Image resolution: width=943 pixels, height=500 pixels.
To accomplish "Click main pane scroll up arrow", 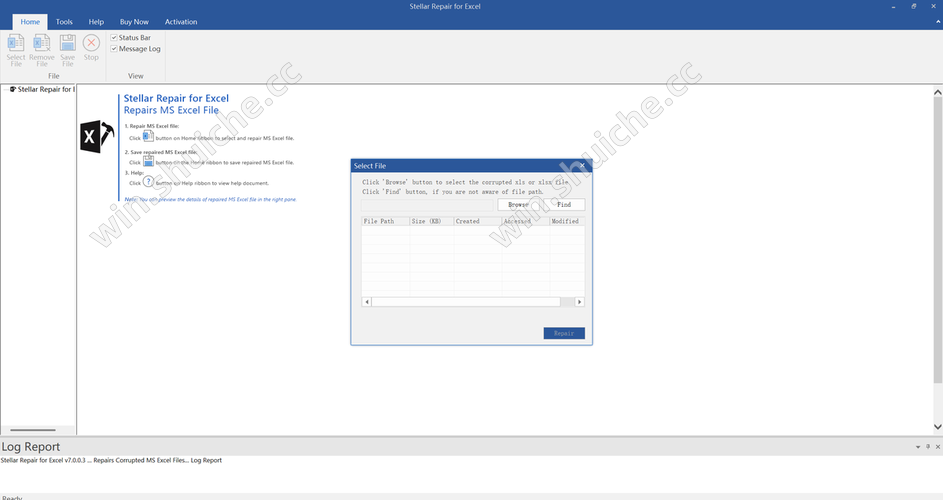I will (938, 93).
